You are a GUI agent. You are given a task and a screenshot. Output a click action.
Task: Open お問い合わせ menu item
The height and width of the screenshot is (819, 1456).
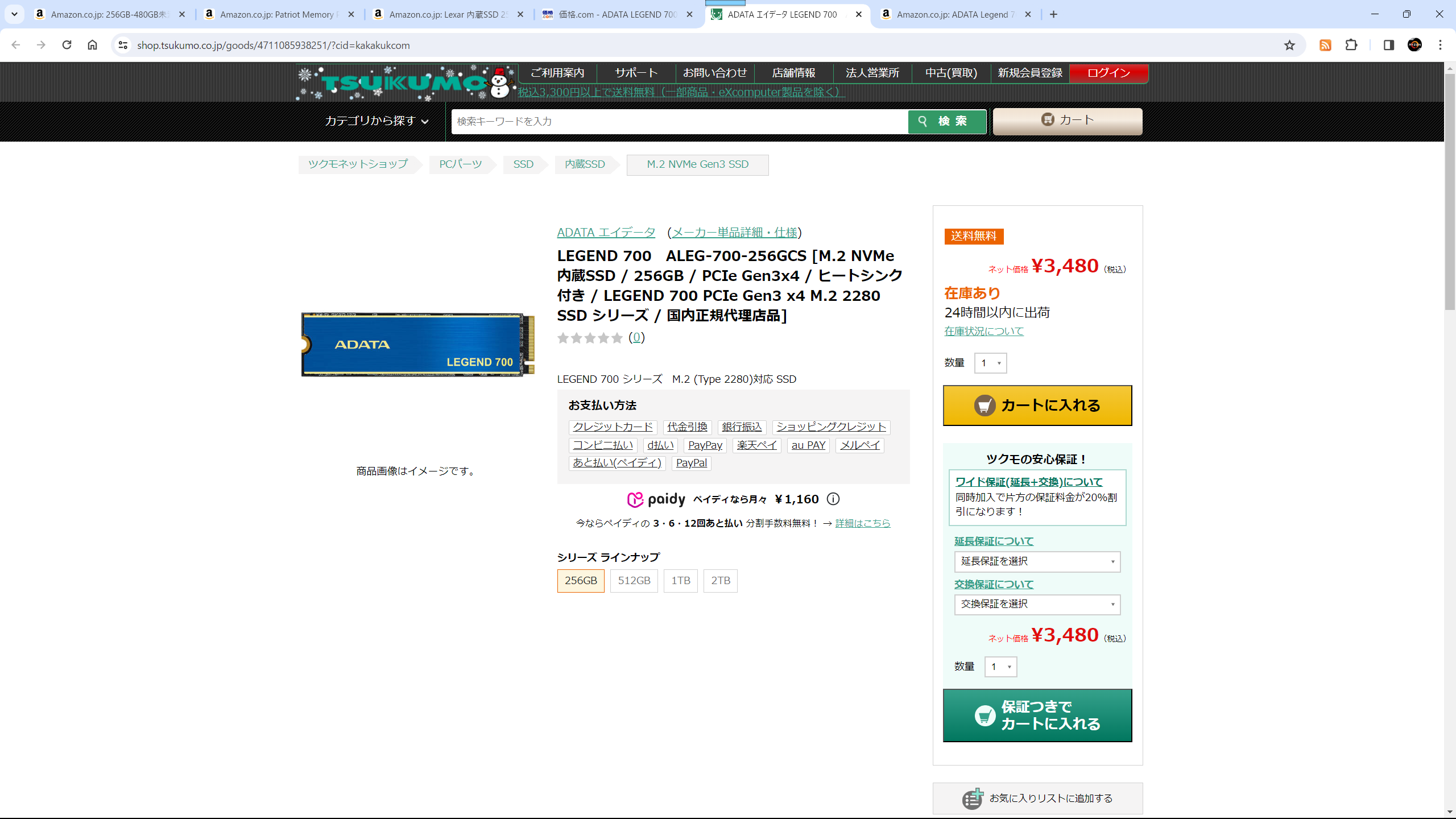point(714,73)
